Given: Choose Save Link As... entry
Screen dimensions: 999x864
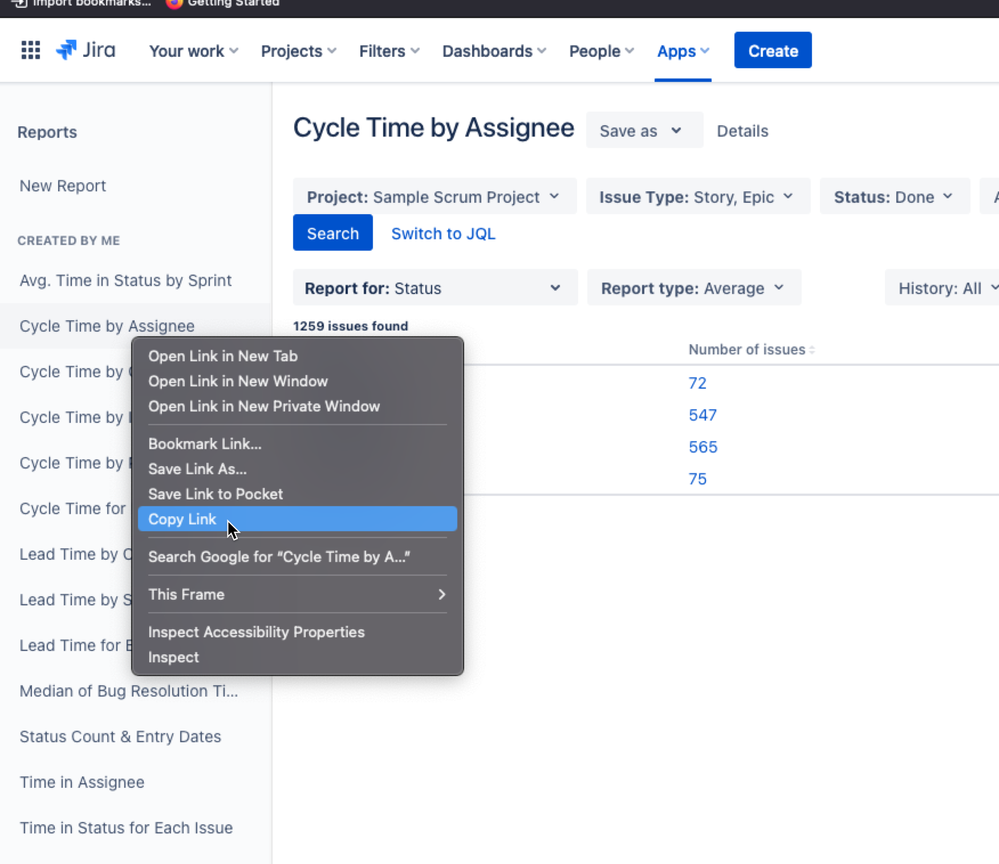Looking at the screenshot, I should pyautogui.click(x=297, y=469).
